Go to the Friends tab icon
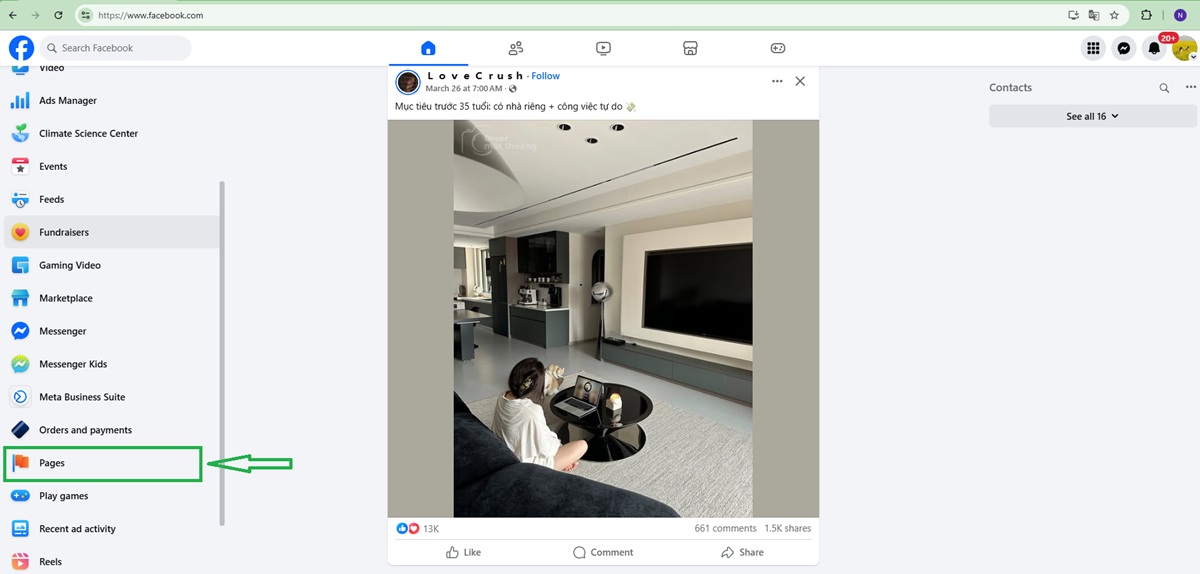Screen dimensions: 1200x574 (x=516, y=48)
